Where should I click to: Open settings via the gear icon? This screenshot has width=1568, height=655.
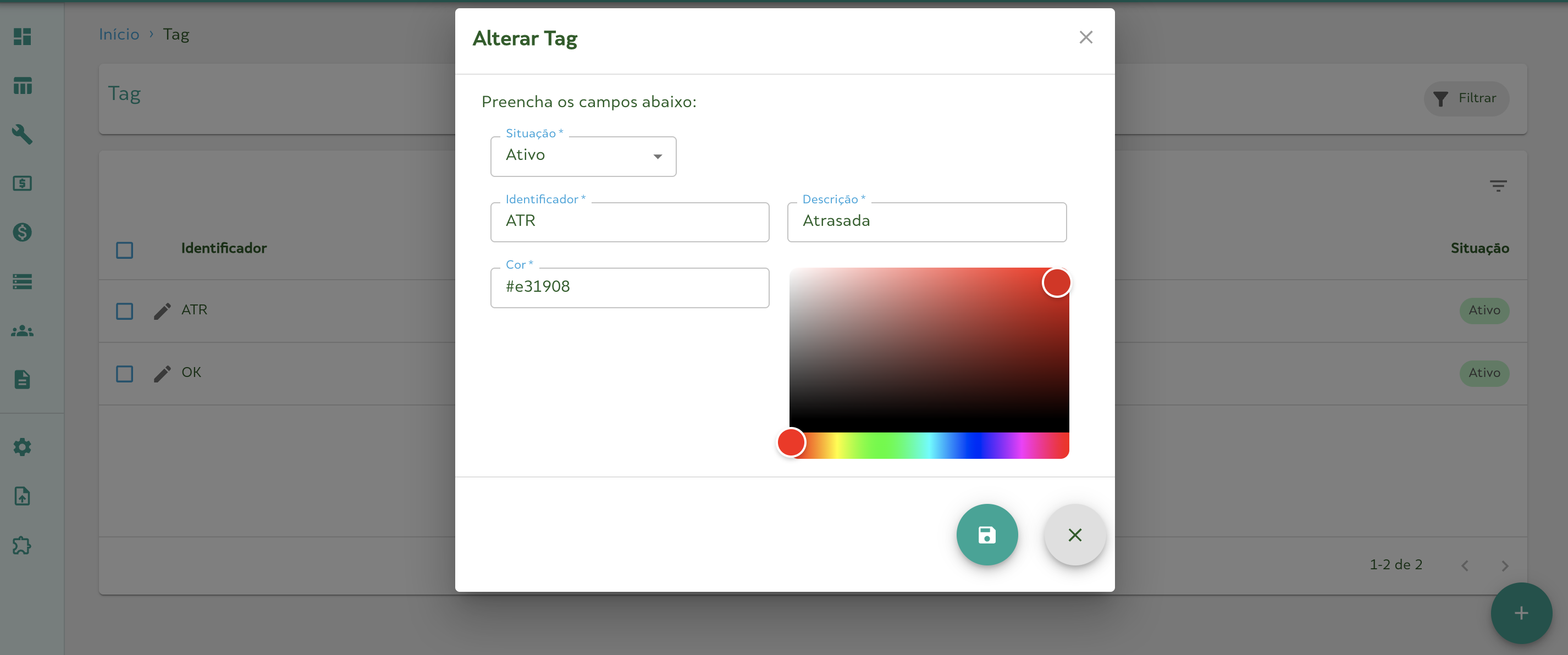click(23, 447)
